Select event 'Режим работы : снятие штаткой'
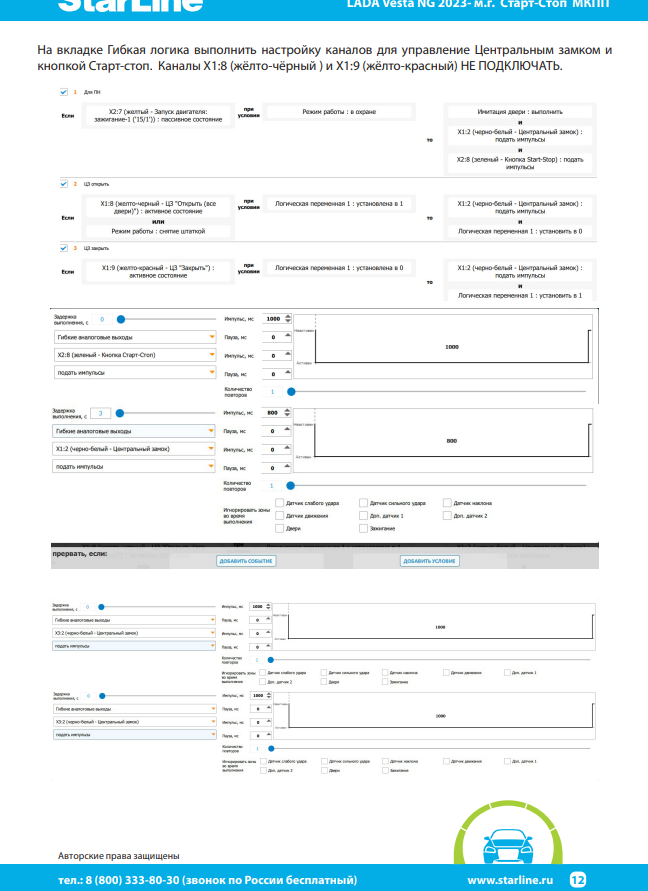The height and width of the screenshot is (891, 648). coord(159,231)
